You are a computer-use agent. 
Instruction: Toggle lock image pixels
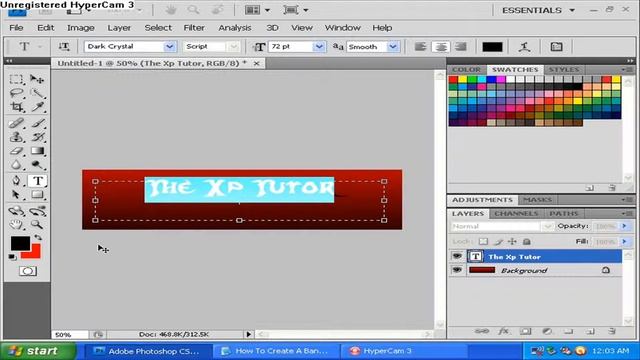click(x=498, y=242)
